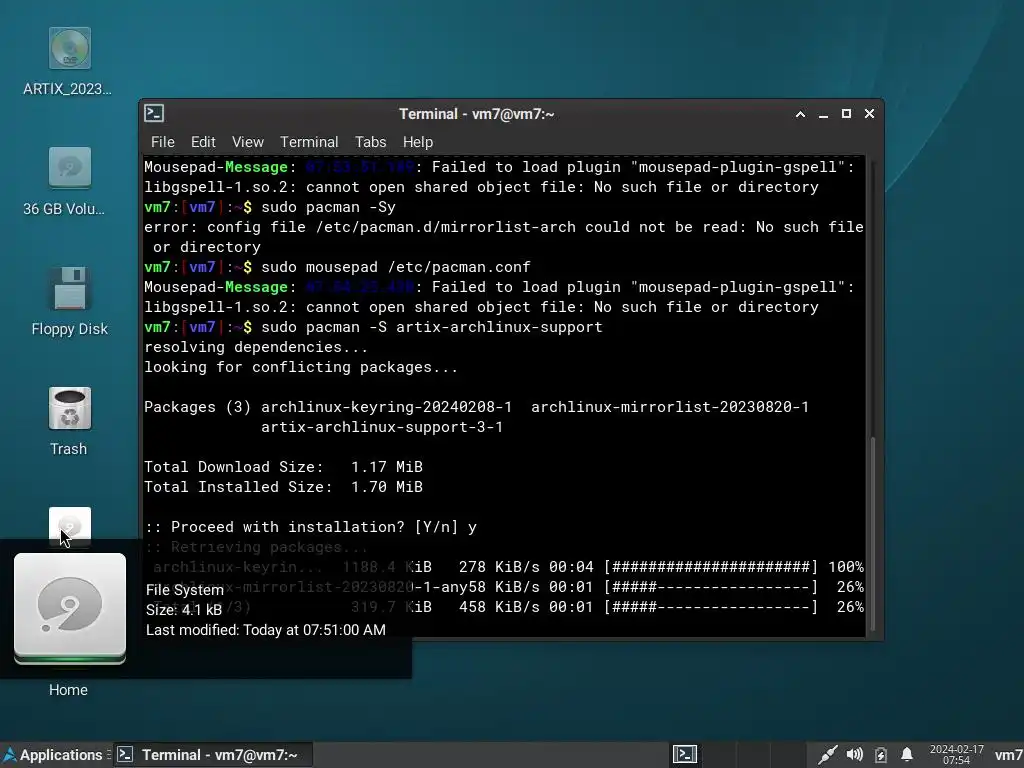Click the Terminal window title text
Screen dimensions: 1024x768
point(477,114)
